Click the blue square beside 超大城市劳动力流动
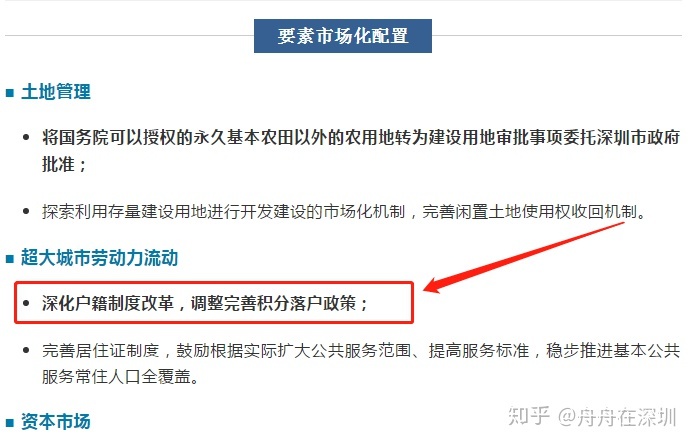The width and height of the screenshot is (694, 444). point(10,259)
